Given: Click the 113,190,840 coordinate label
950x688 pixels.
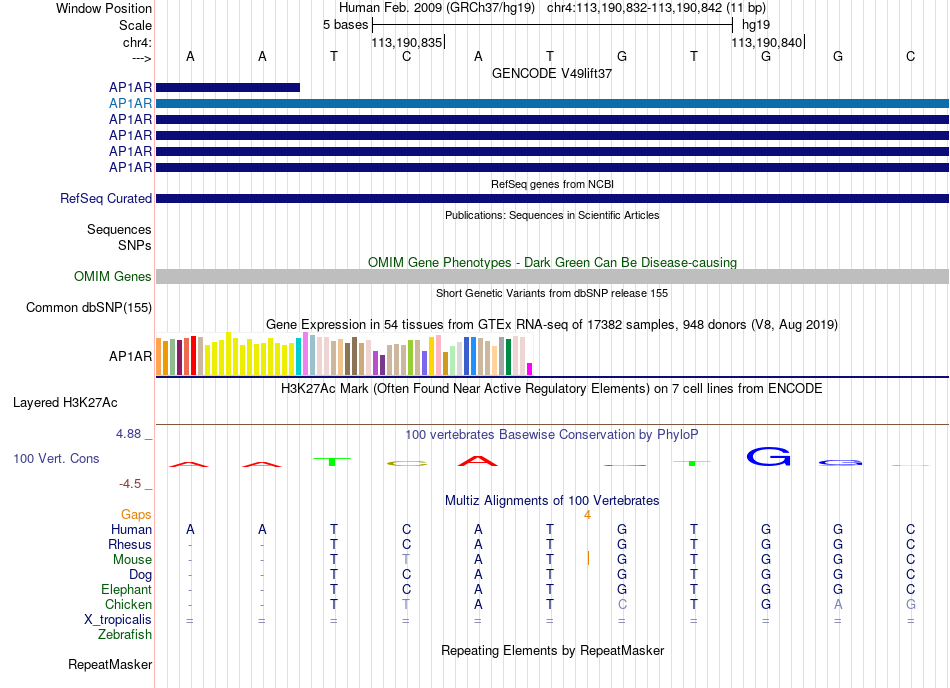Looking at the screenshot, I should [766, 42].
